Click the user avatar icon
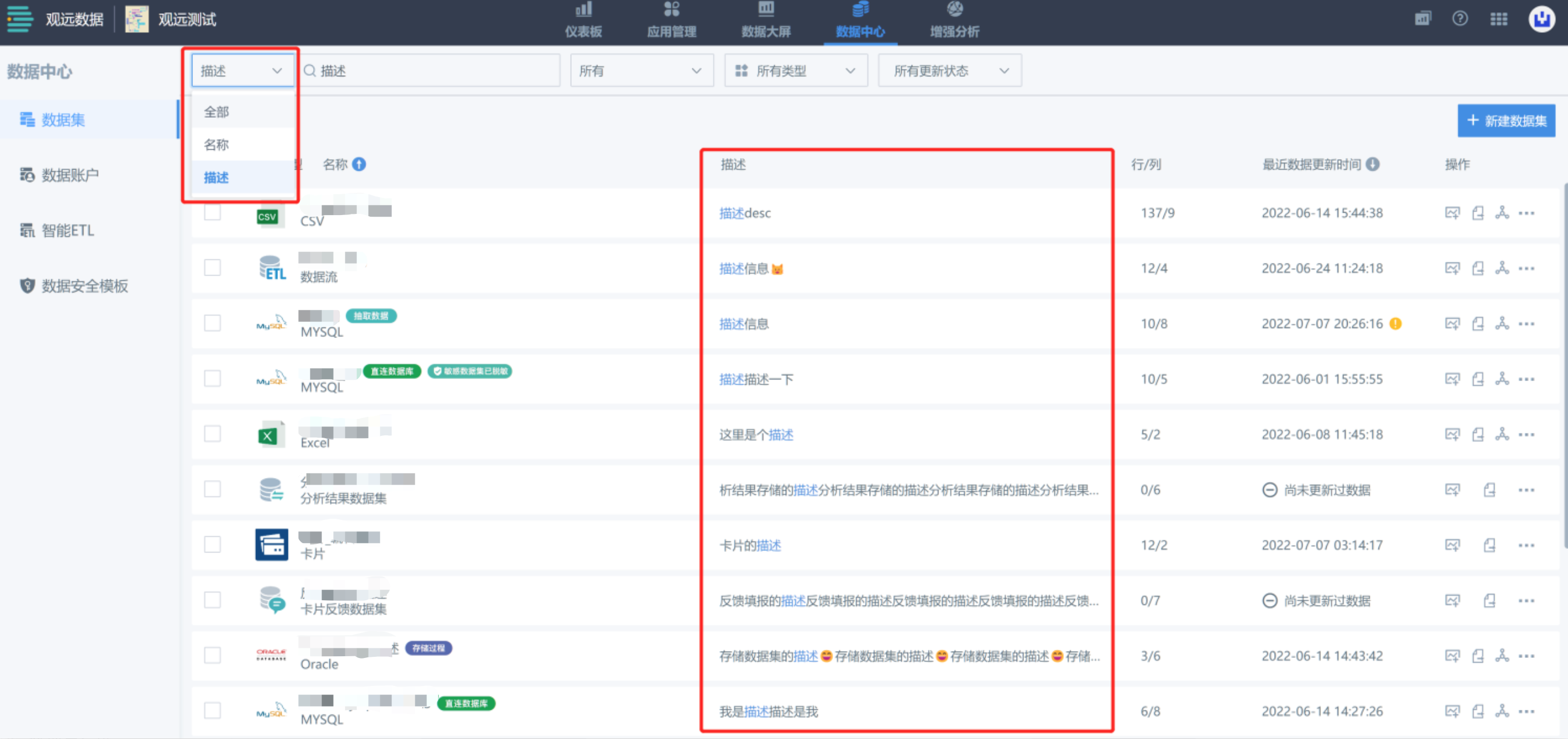 1541,19
